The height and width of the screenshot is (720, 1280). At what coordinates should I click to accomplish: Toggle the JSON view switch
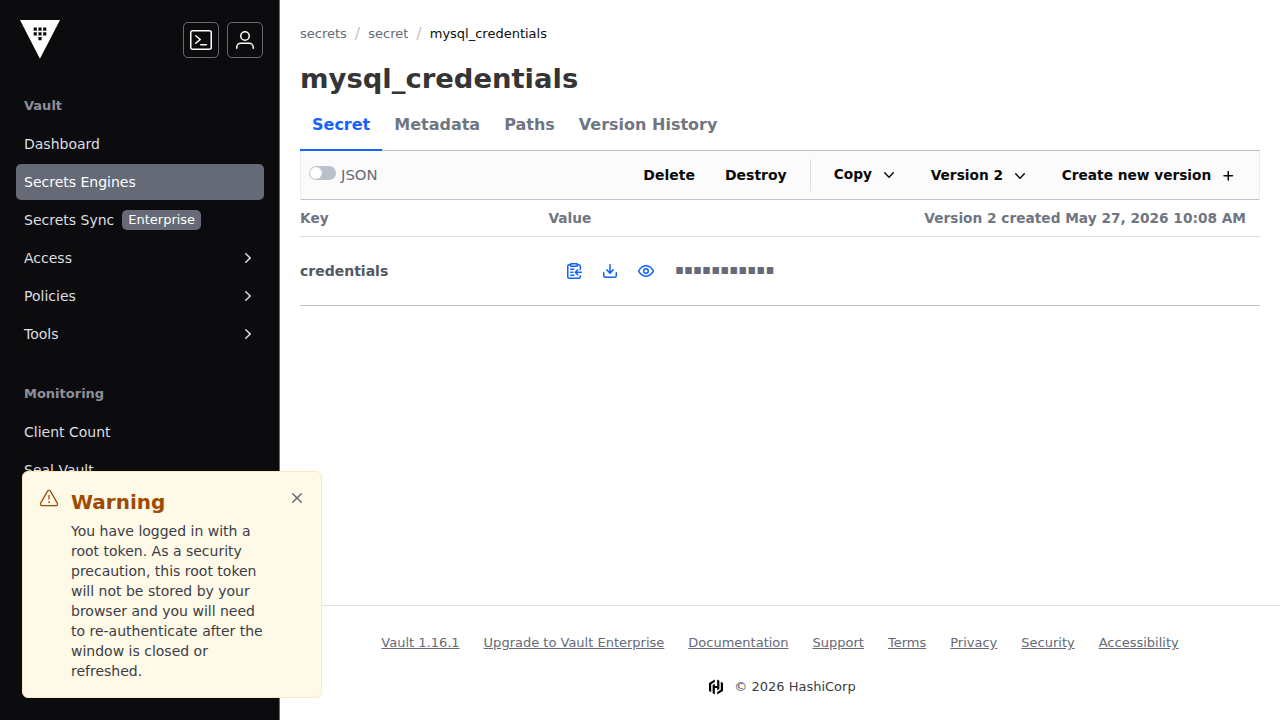tap(322, 174)
